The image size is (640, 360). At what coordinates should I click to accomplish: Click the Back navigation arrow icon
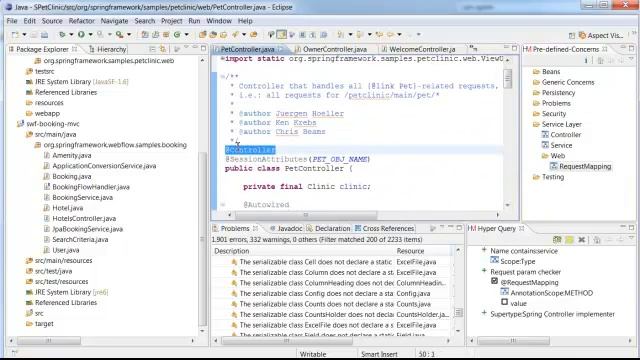click(x=379, y=35)
